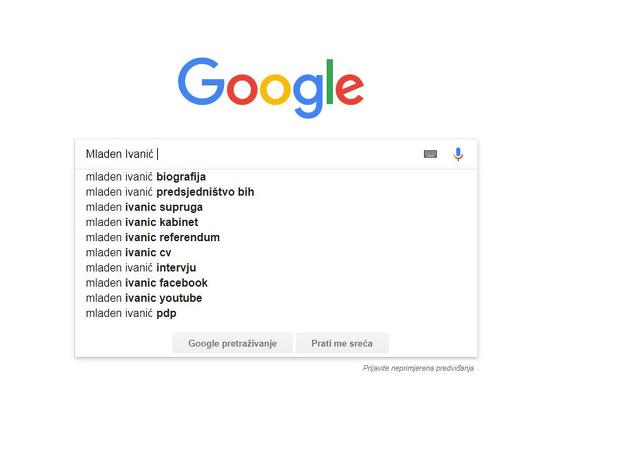Open 'Prijavite neprimjerena predviđanja' link
The image size is (632, 472).
point(418,369)
